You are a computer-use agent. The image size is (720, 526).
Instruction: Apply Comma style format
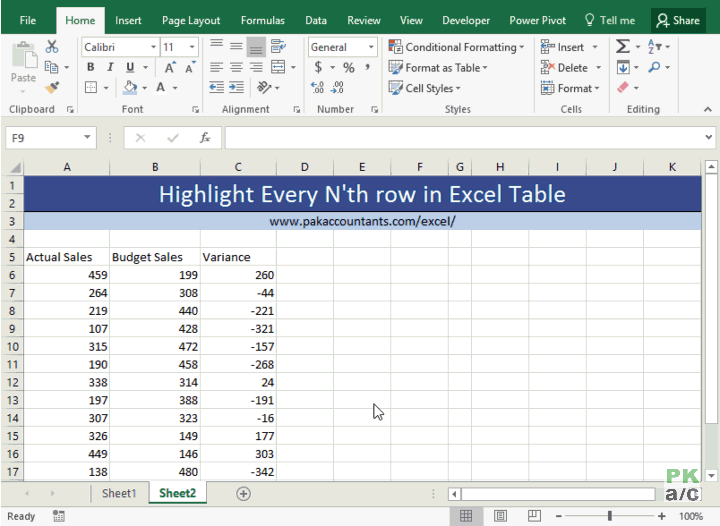(367, 67)
